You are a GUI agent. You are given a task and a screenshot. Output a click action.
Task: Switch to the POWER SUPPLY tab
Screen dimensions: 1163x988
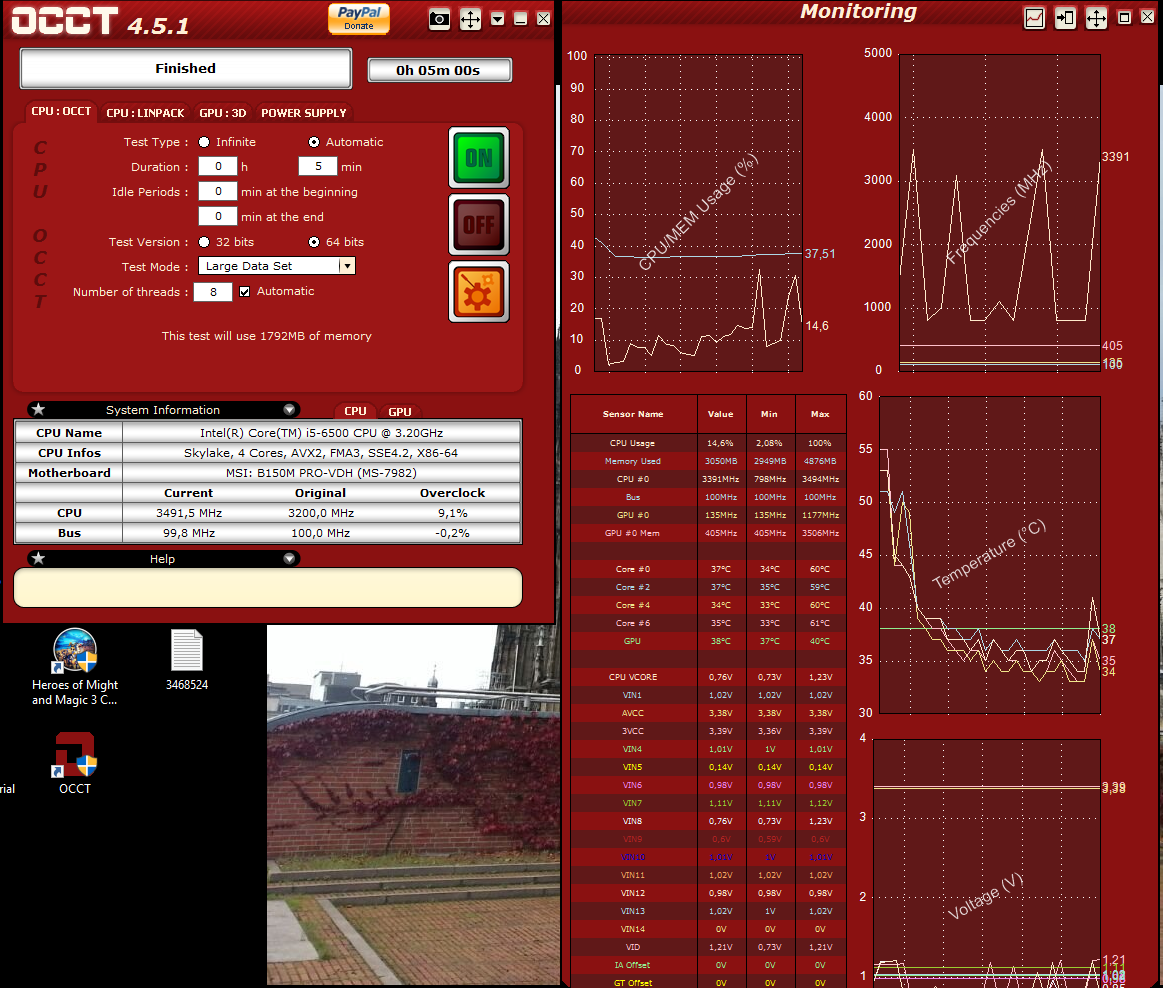tap(303, 113)
